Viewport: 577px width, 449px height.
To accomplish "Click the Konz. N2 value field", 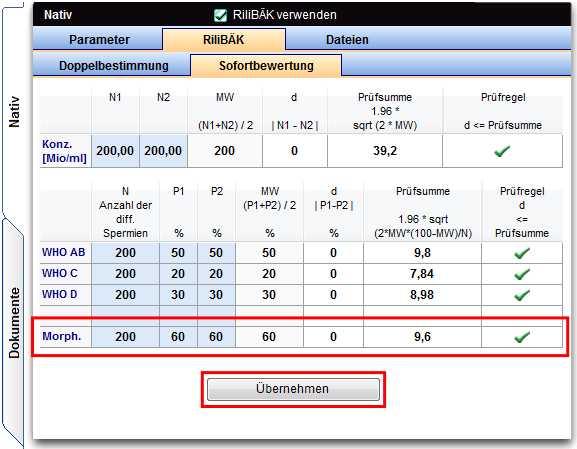I will point(163,151).
